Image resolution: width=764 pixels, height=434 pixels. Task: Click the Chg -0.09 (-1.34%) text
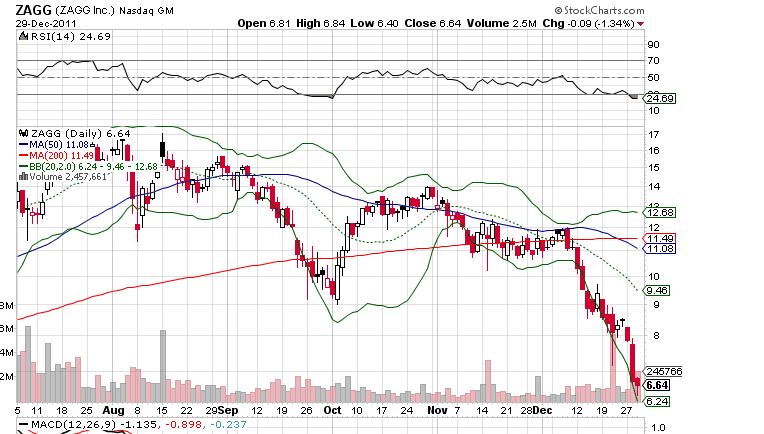[x=588, y=23]
